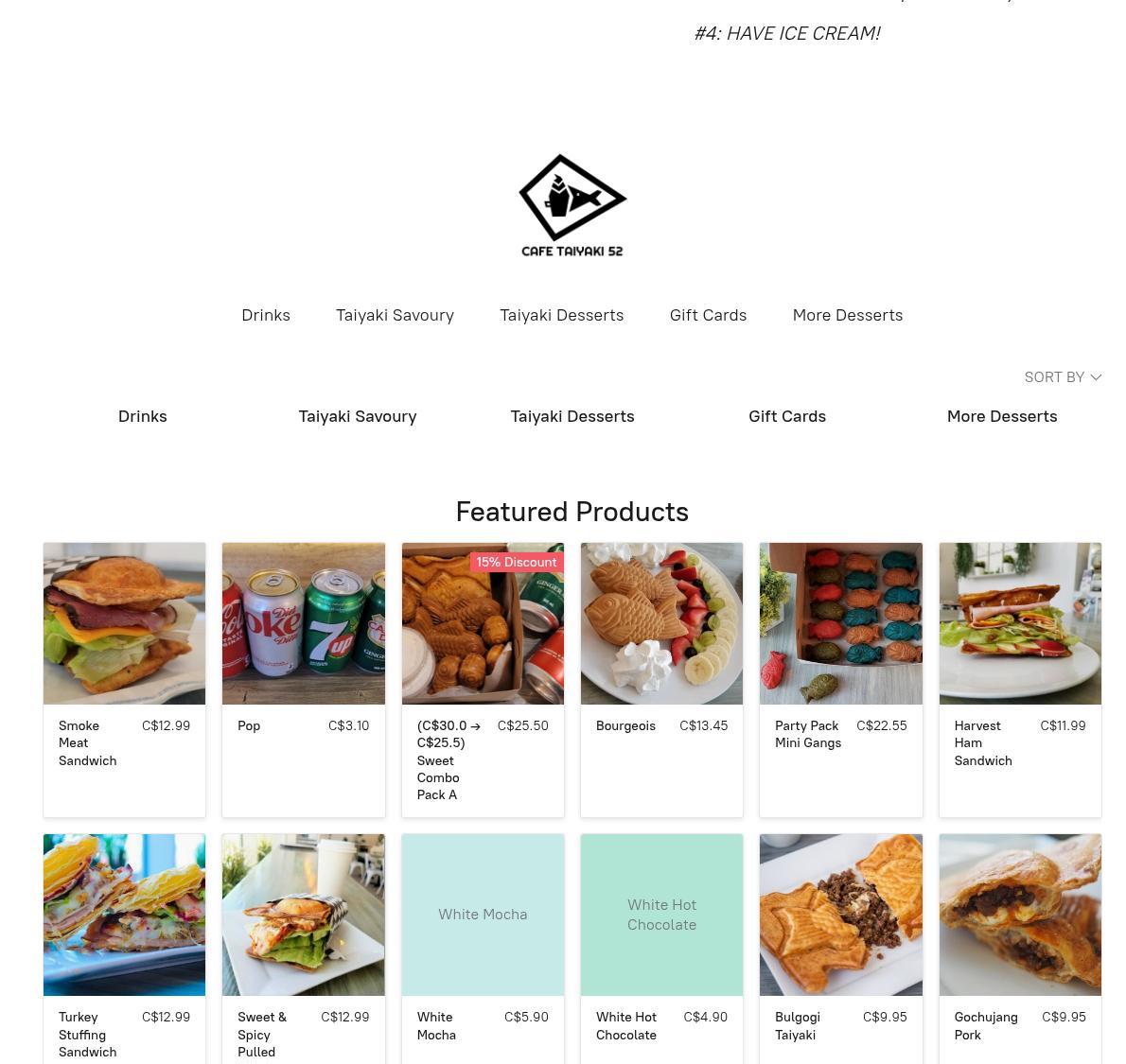This screenshot has width=1126, height=1064.
Task: Open the Party Pack Mini Gangs image
Action: tap(841, 623)
